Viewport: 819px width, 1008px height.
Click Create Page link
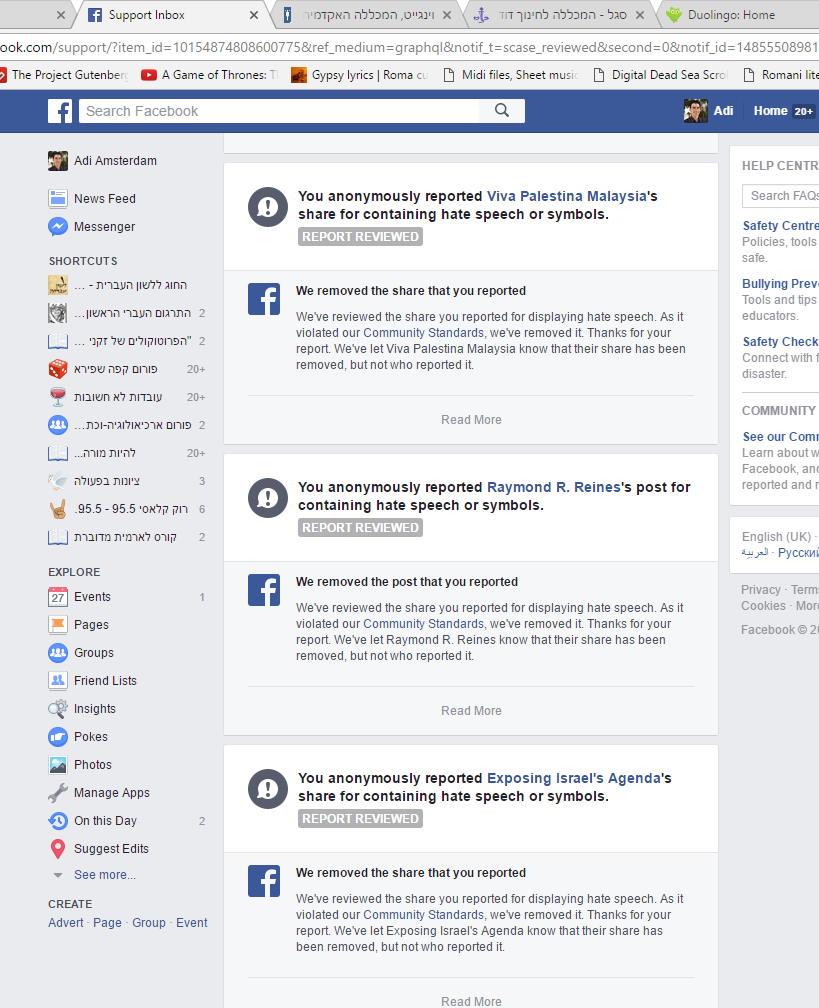coord(107,922)
